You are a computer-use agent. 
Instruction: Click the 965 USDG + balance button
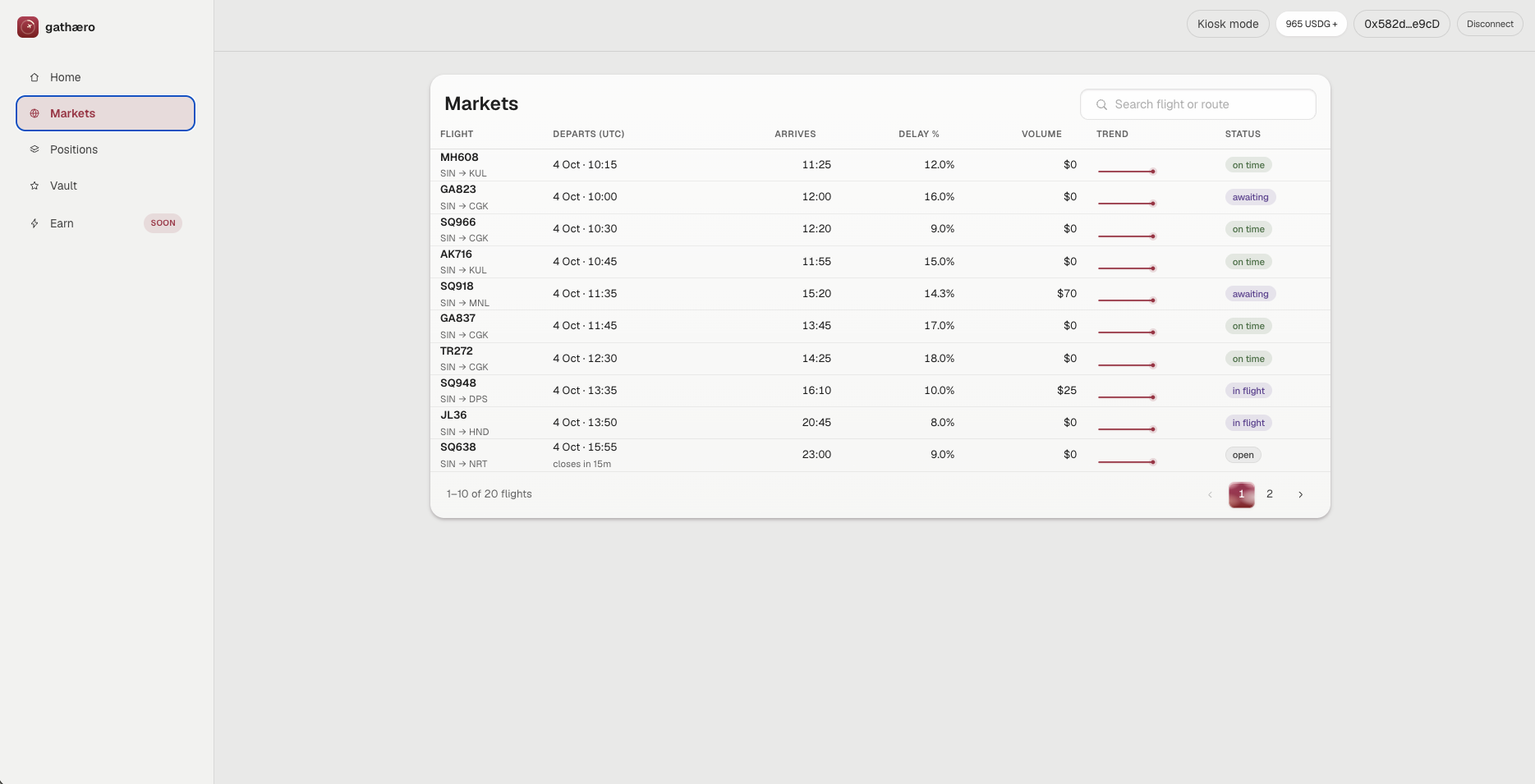(x=1312, y=24)
